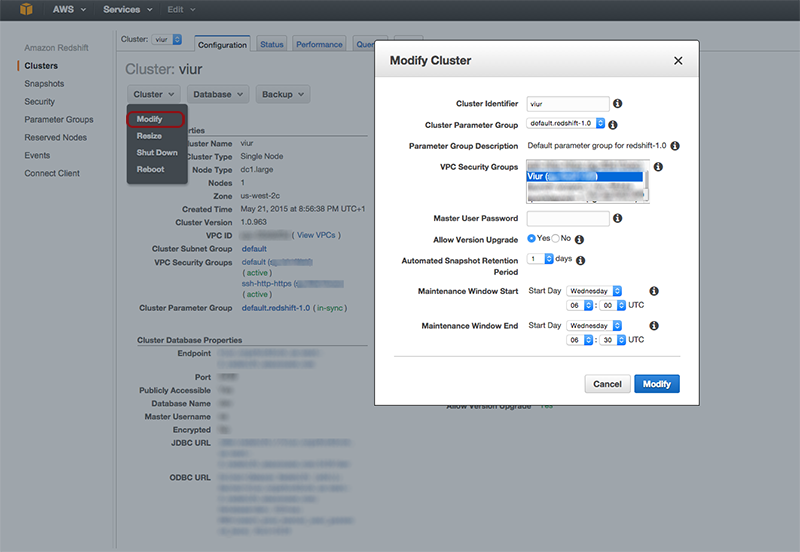Open the default Cluster Subnet Group link
Screen dimensions: 800x552
pos(254,249)
